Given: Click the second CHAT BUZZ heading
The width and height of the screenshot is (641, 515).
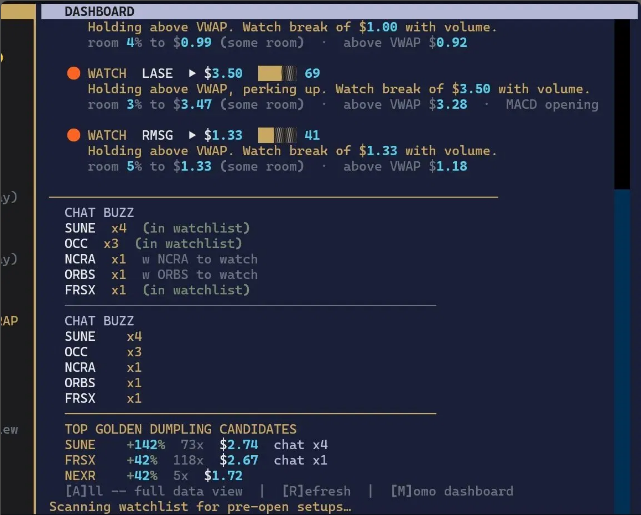Looking at the screenshot, I should (x=99, y=321).
